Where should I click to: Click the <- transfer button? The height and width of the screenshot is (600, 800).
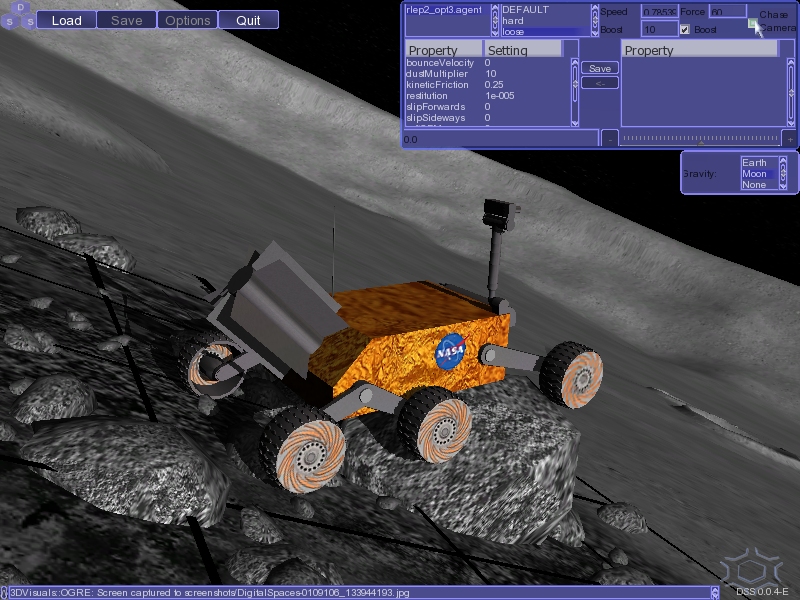[x=600, y=83]
